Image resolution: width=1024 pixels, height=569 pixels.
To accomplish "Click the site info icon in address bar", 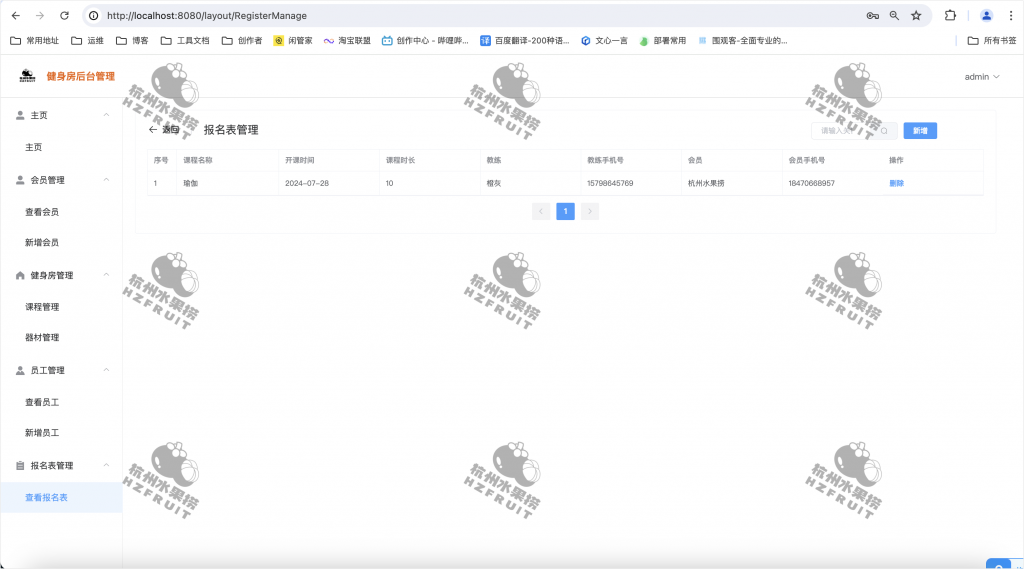I will click(x=94, y=16).
